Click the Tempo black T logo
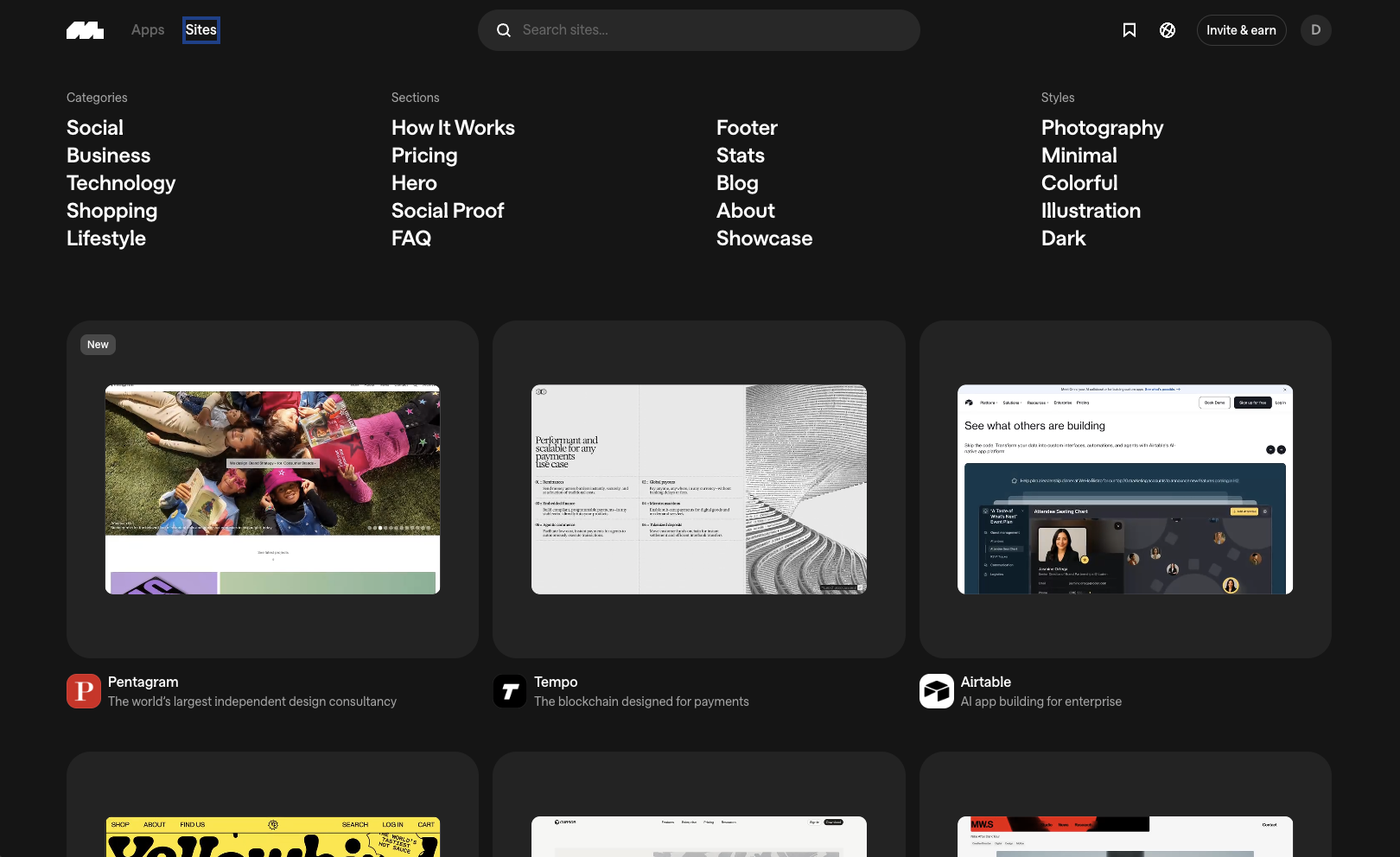The height and width of the screenshot is (857, 1400). 510,691
